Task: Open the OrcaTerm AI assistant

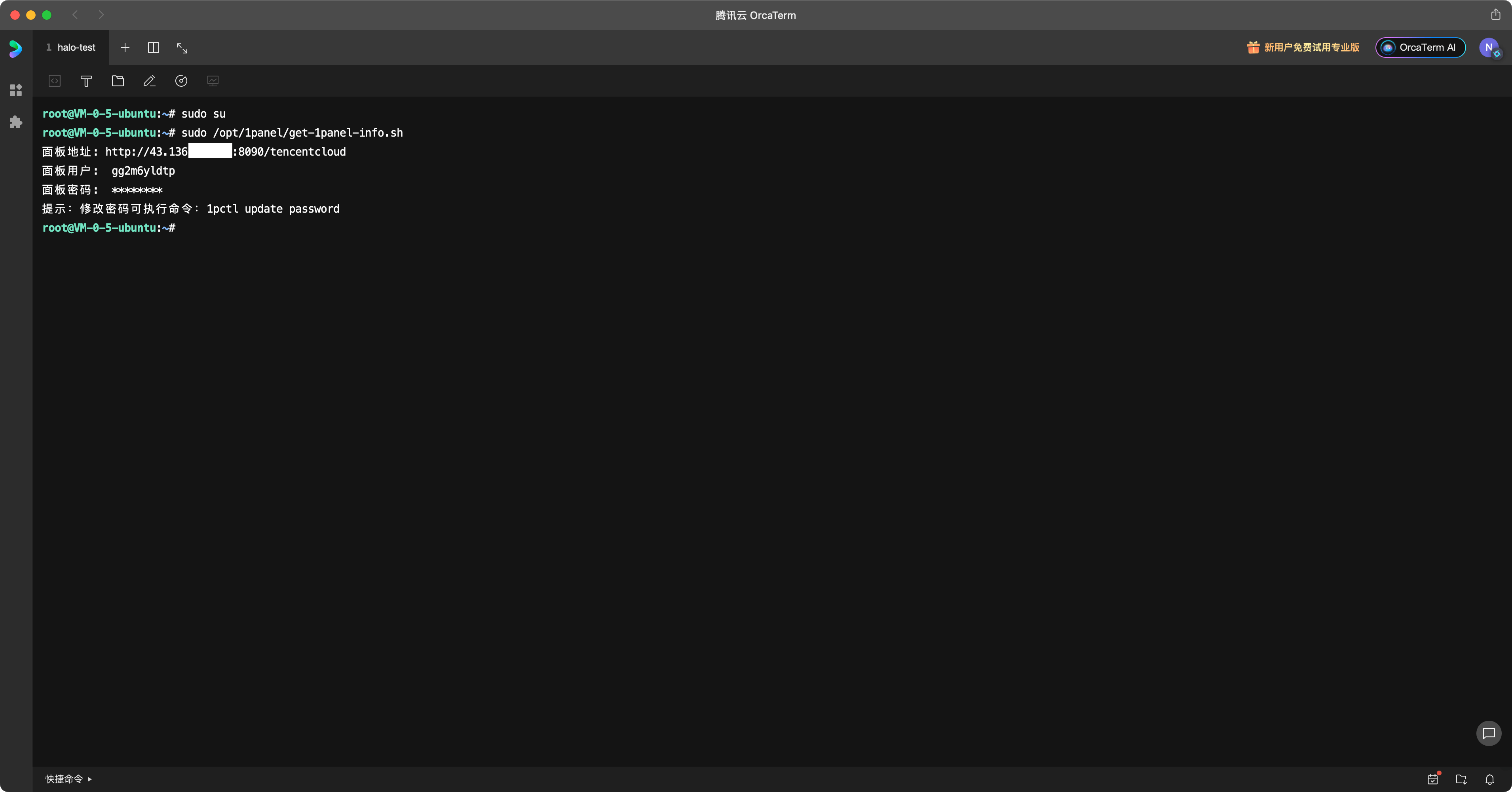Action: pos(1421,48)
